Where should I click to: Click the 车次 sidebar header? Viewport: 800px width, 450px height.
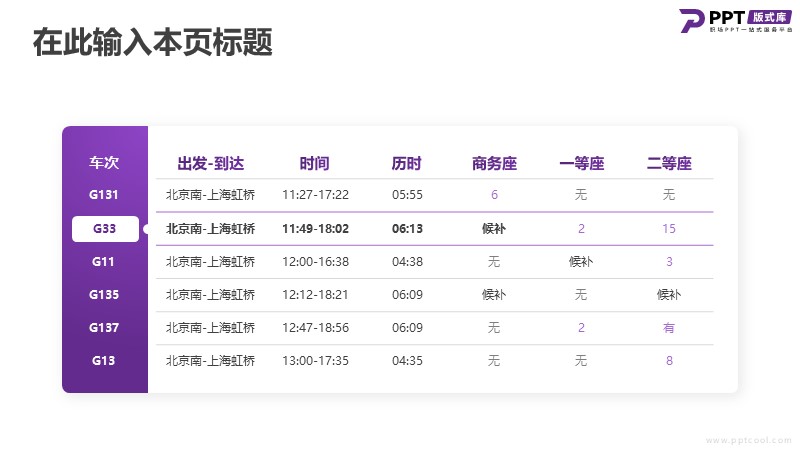(x=104, y=163)
